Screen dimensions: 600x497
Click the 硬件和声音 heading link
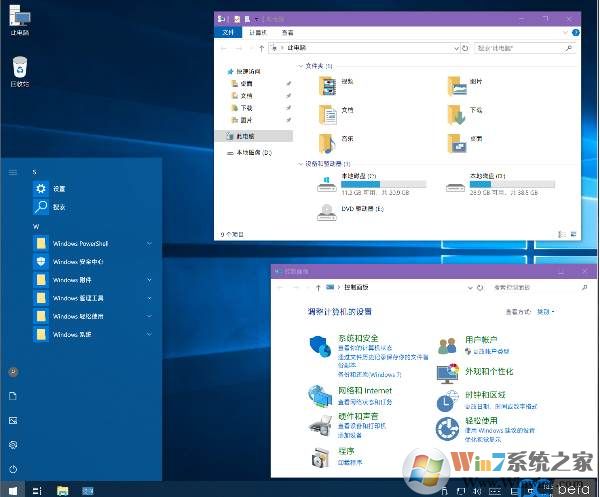tap(358, 415)
